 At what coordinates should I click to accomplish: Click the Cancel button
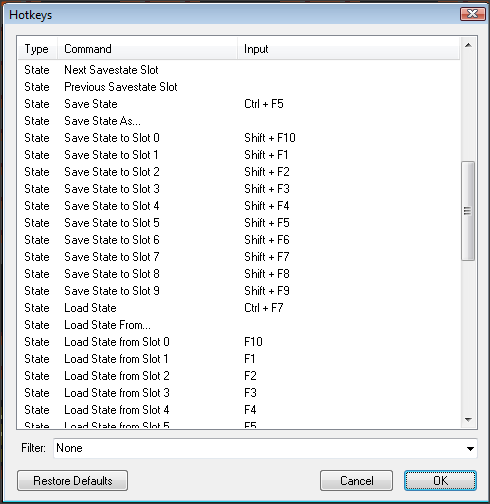pos(356,481)
